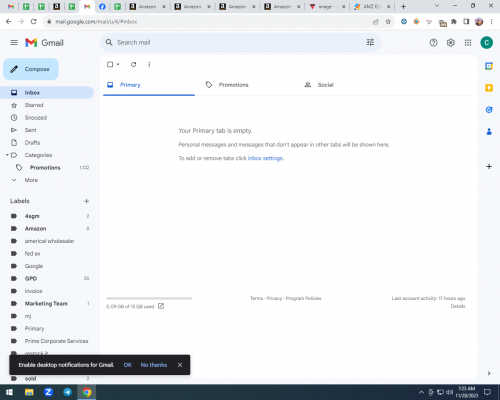Open Google Tasks side panel icon
500x400 pixels.
pyautogui.click(x=489, y=110)
